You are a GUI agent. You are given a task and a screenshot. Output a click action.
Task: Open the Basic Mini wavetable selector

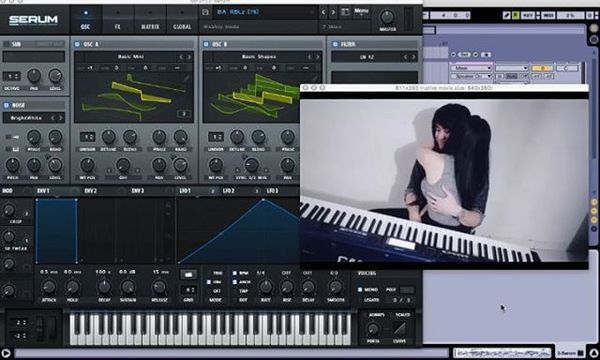130,57
